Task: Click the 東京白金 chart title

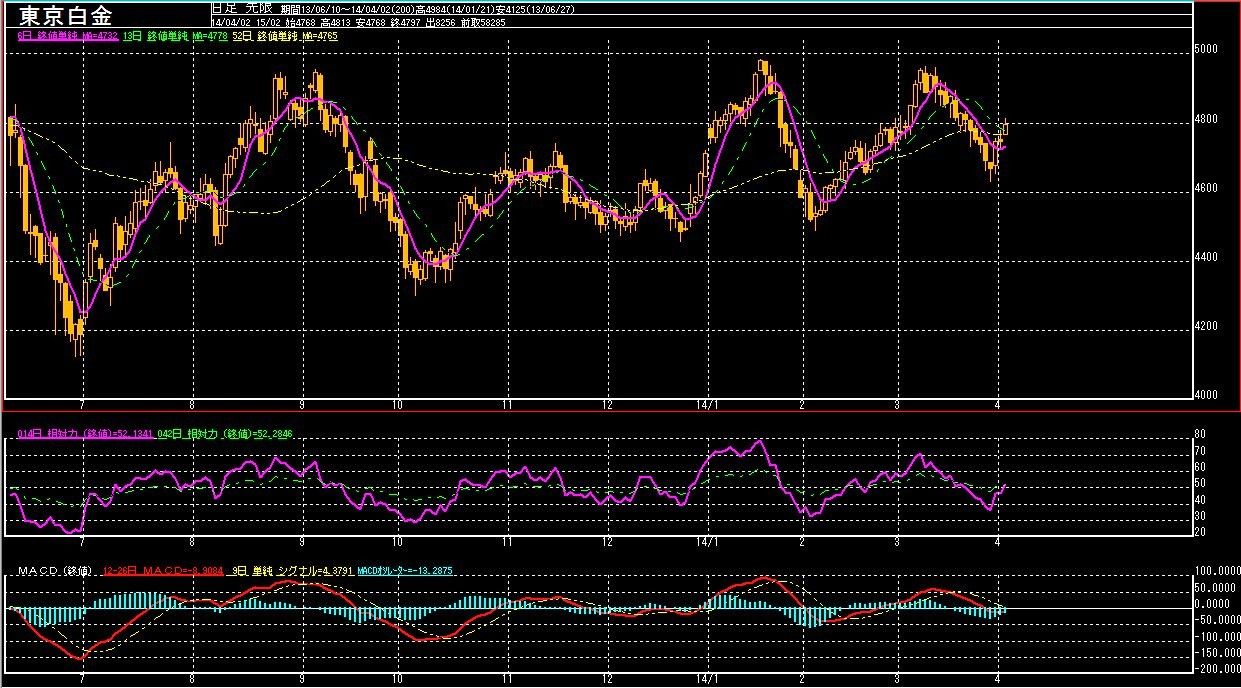Action: (x=65, y=16)
